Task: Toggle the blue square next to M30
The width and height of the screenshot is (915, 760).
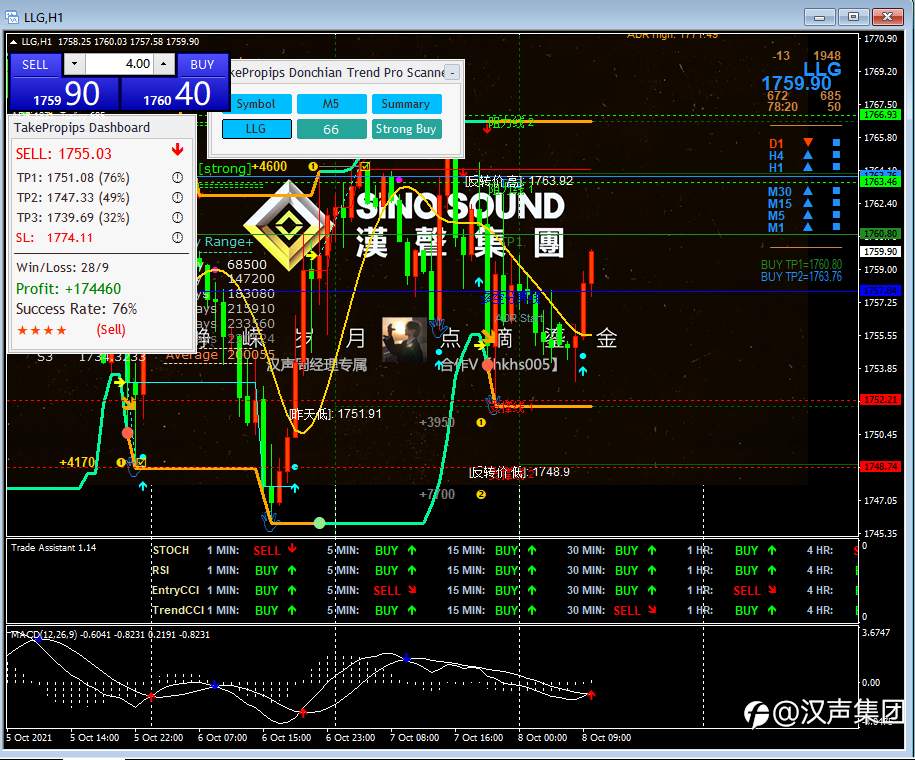Action: pyautogui.click(x=836, y=191)
